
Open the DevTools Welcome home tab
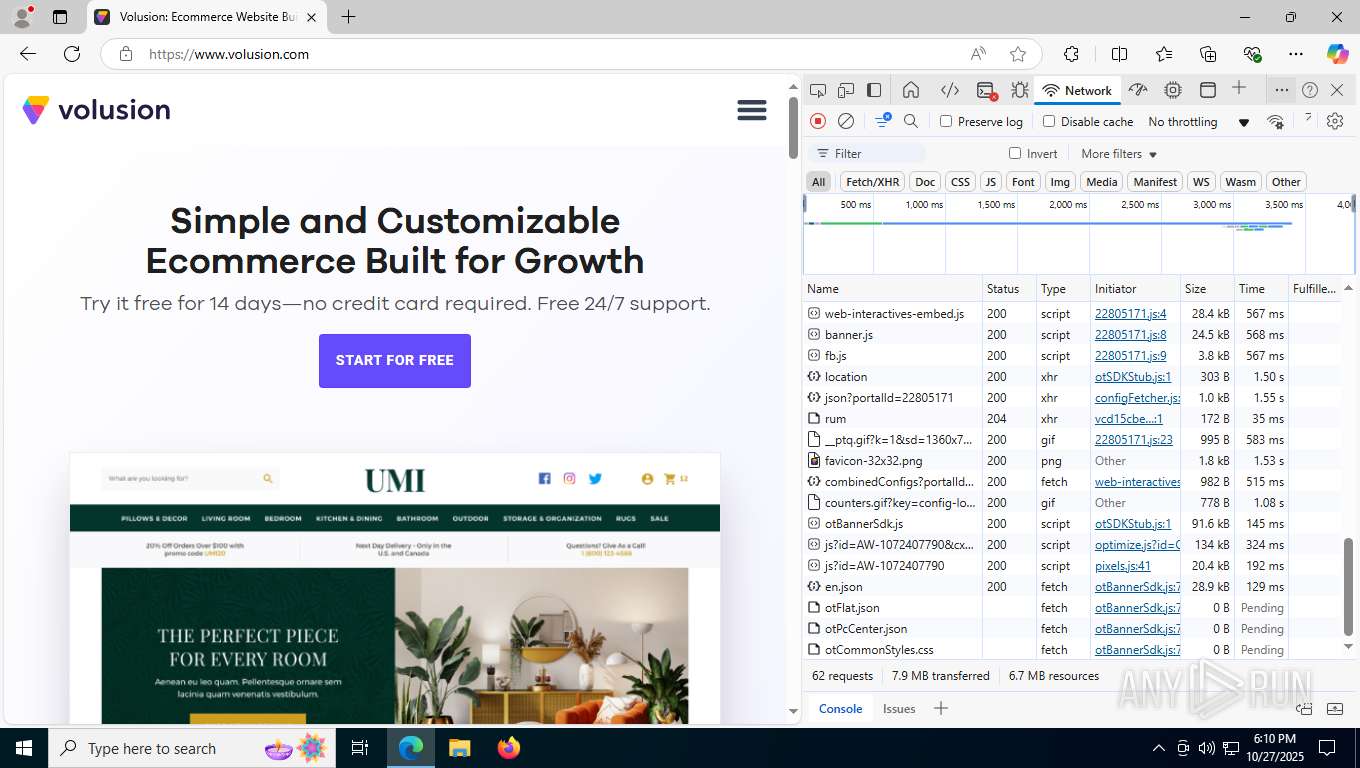point(911,90)
